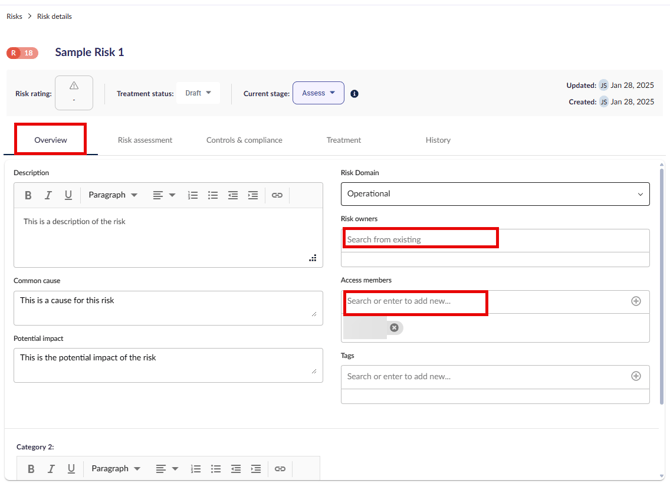This screenshot has width=670, height=496.
Task: Expand the Risk Domain Operational dropdown
Action: [495, 194]
